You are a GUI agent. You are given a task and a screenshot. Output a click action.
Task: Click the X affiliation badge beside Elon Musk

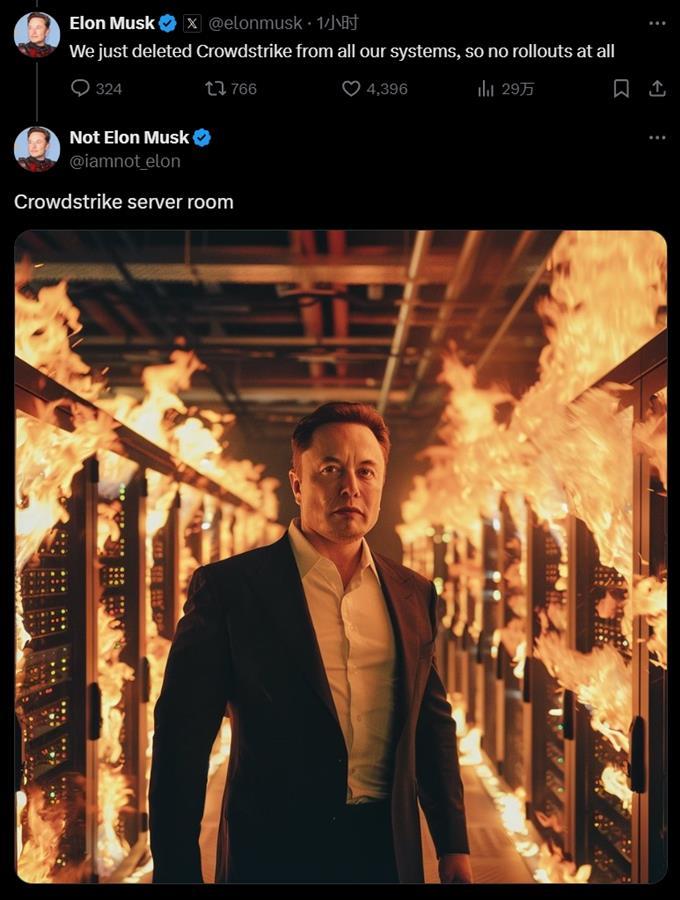[x=193, y=23]
